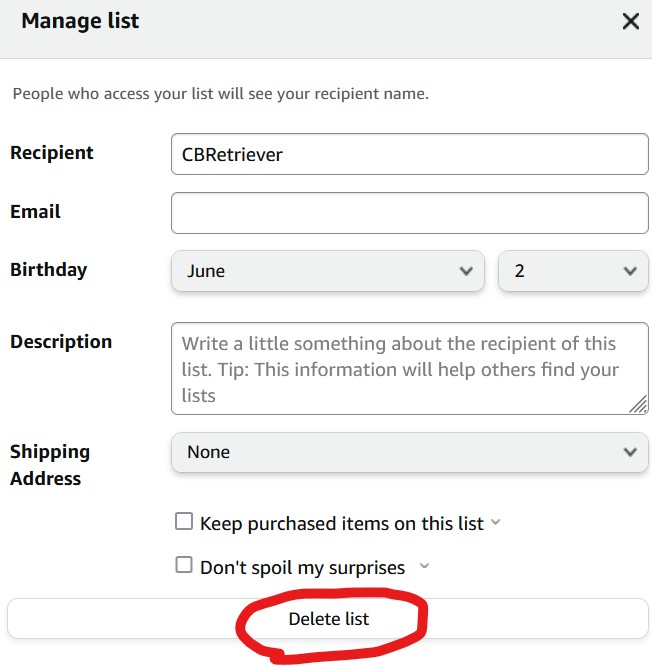Click the Don't spoil my surprises text

click(x=302, y=568)
